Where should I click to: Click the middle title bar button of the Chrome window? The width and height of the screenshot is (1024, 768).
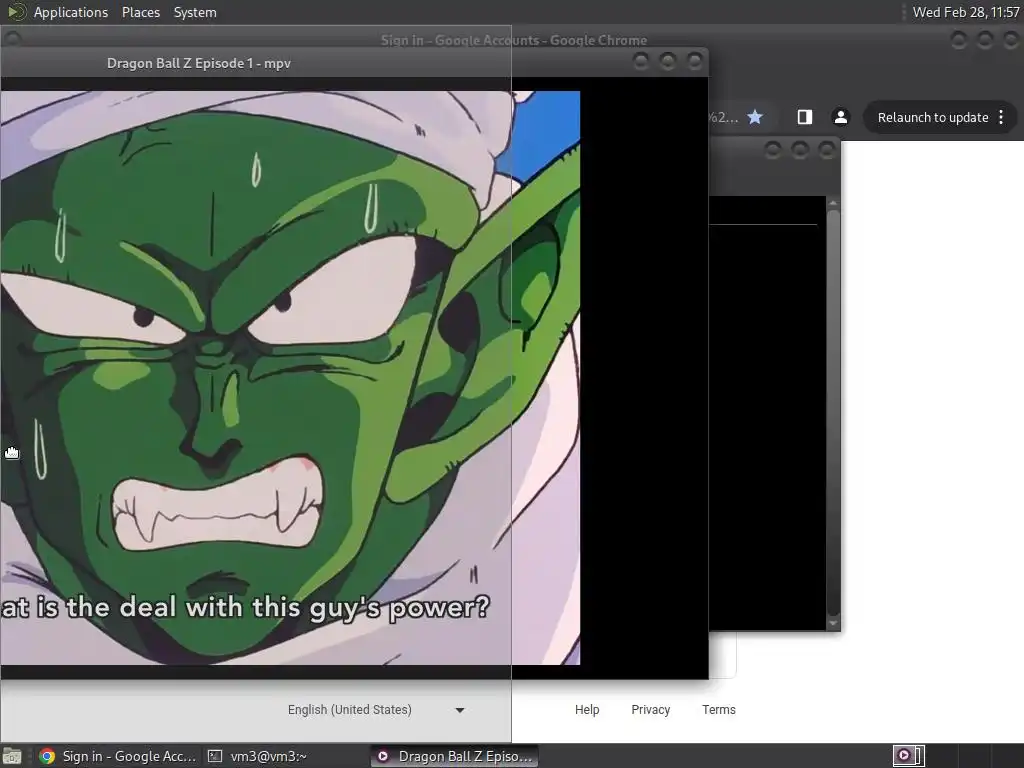(x=985, y=40)
